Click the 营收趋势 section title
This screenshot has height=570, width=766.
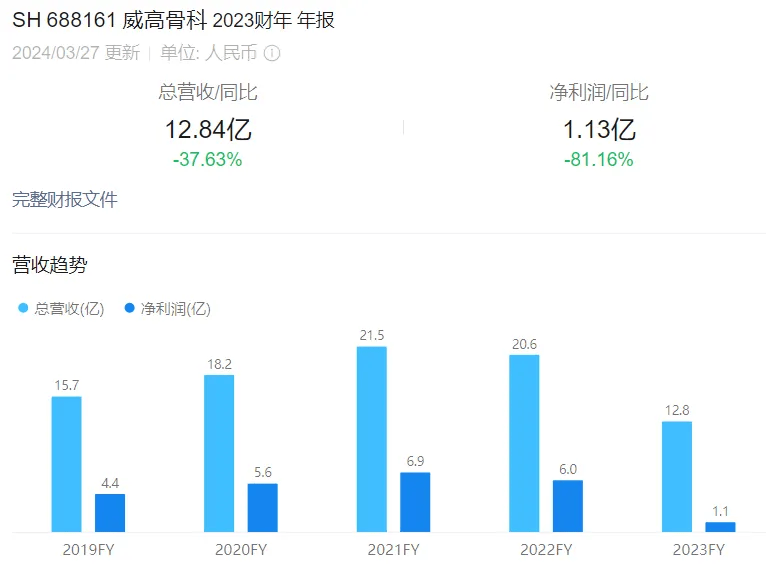point(50,265)
